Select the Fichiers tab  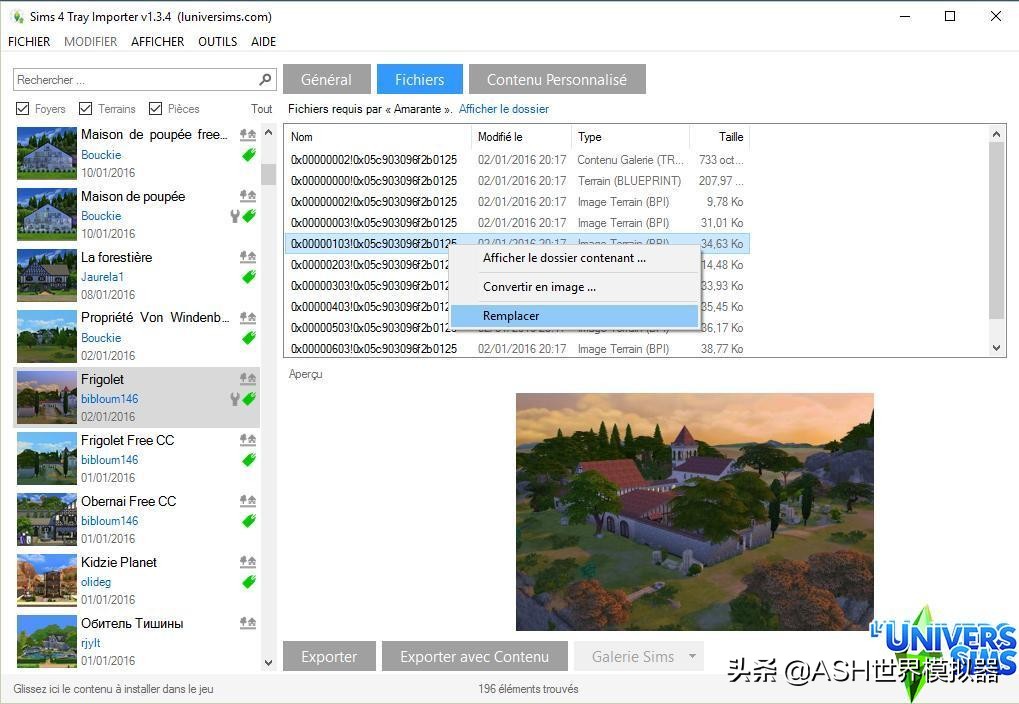[419, 79]
